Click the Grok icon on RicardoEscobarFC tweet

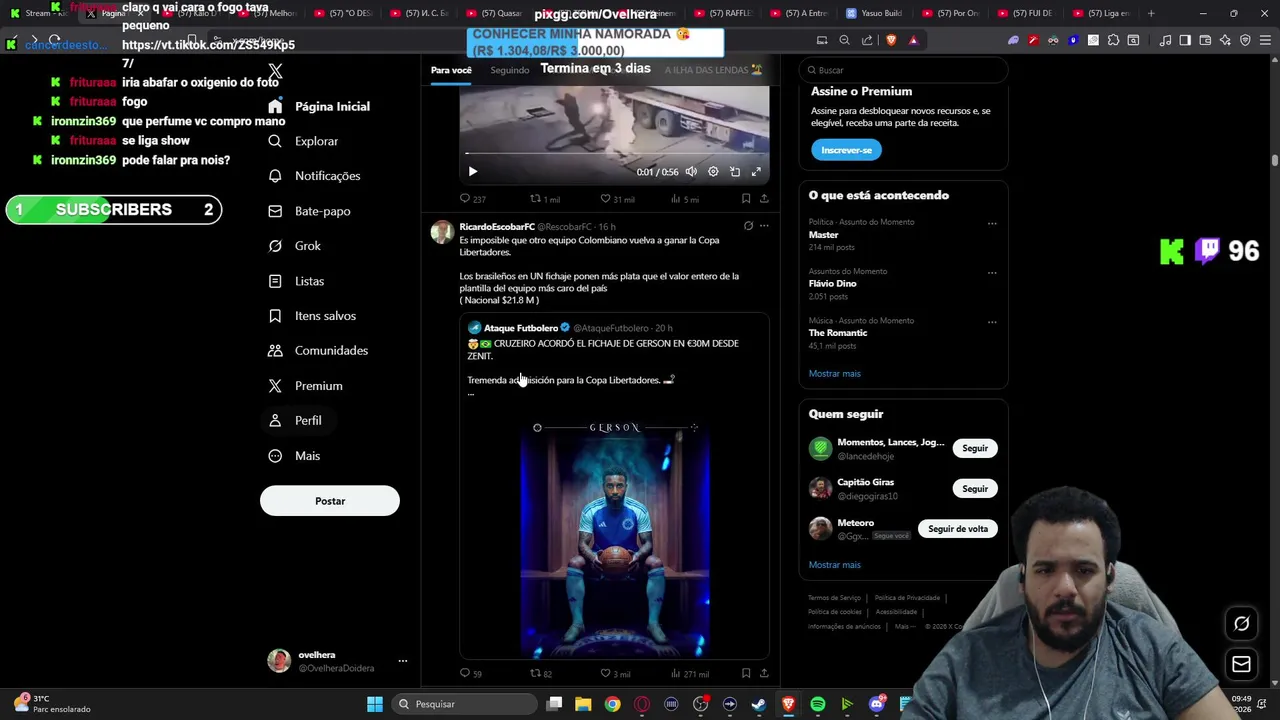(x=748, y=226)
